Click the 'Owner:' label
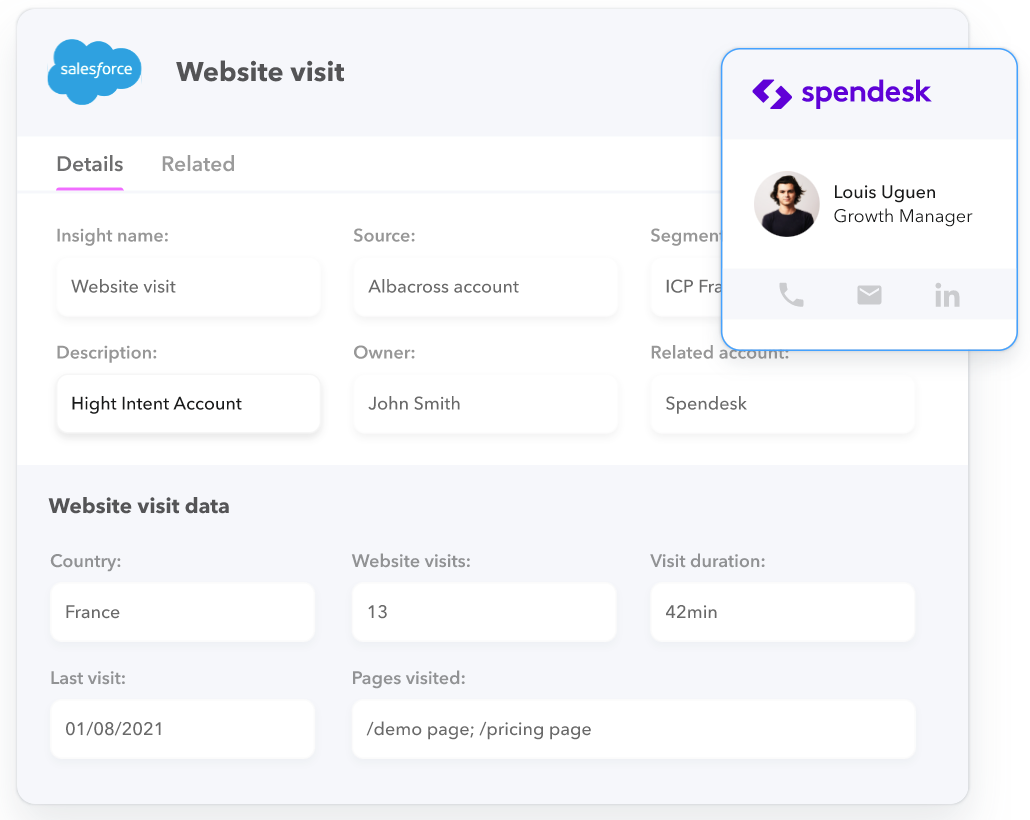 click(384, 353)
